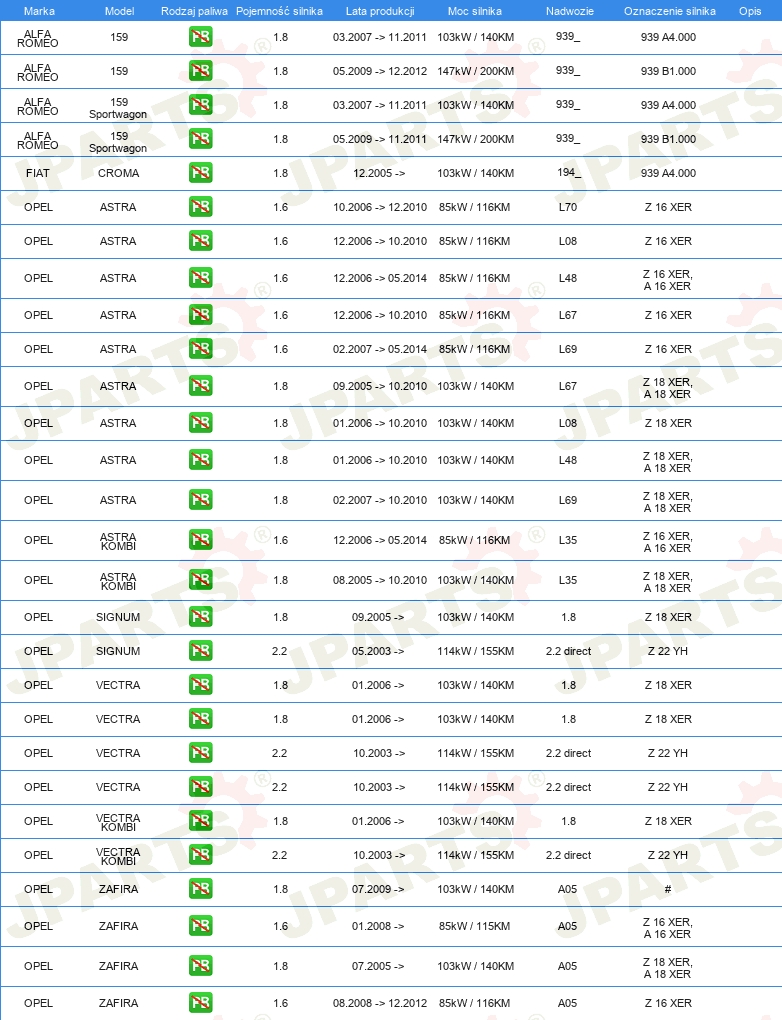Click the Marka column header
The image size is (782, 1020).
[x=39, y=11]
